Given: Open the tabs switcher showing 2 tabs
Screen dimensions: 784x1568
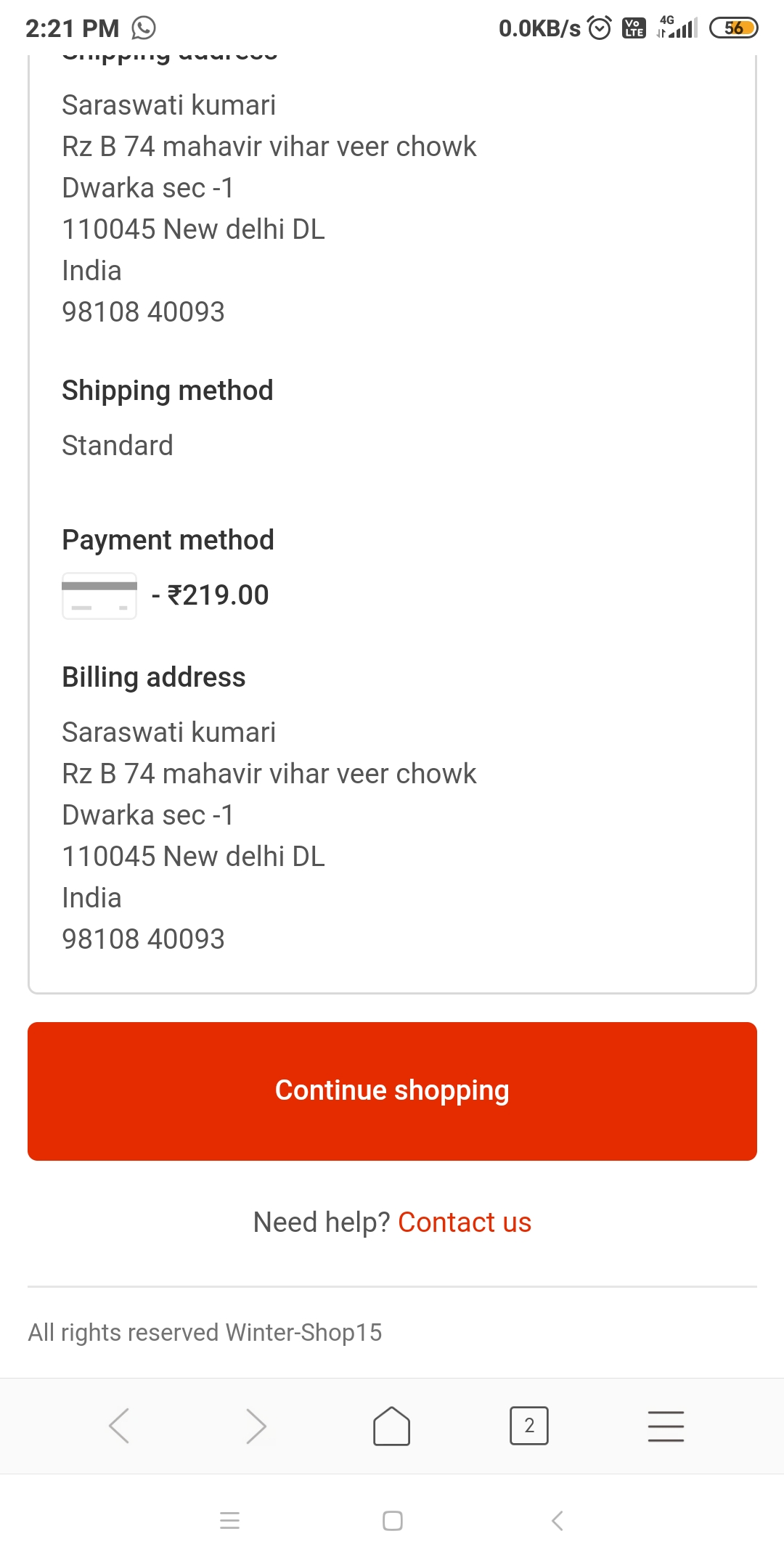Looking at the screenshot, I should point(529,1426).
